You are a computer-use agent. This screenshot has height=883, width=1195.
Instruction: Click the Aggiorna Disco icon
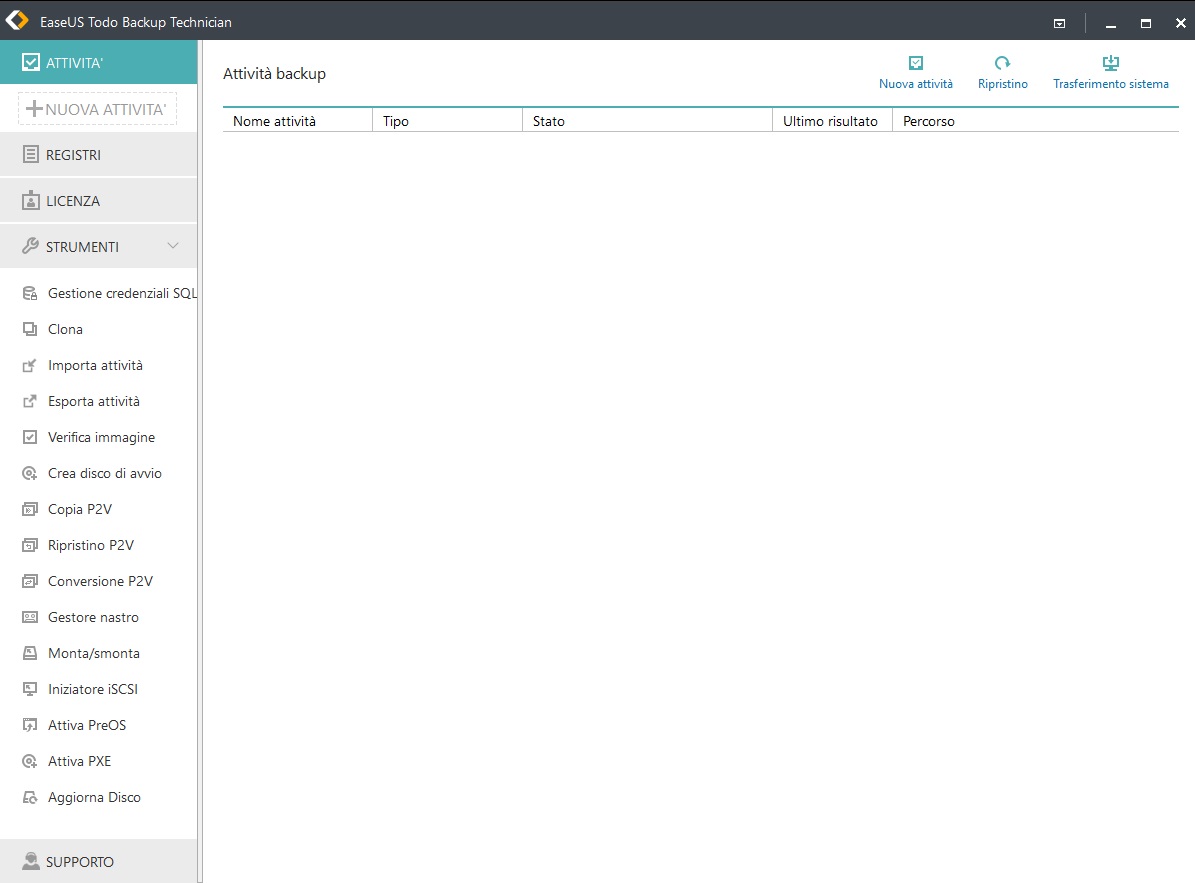pos(30,797)
